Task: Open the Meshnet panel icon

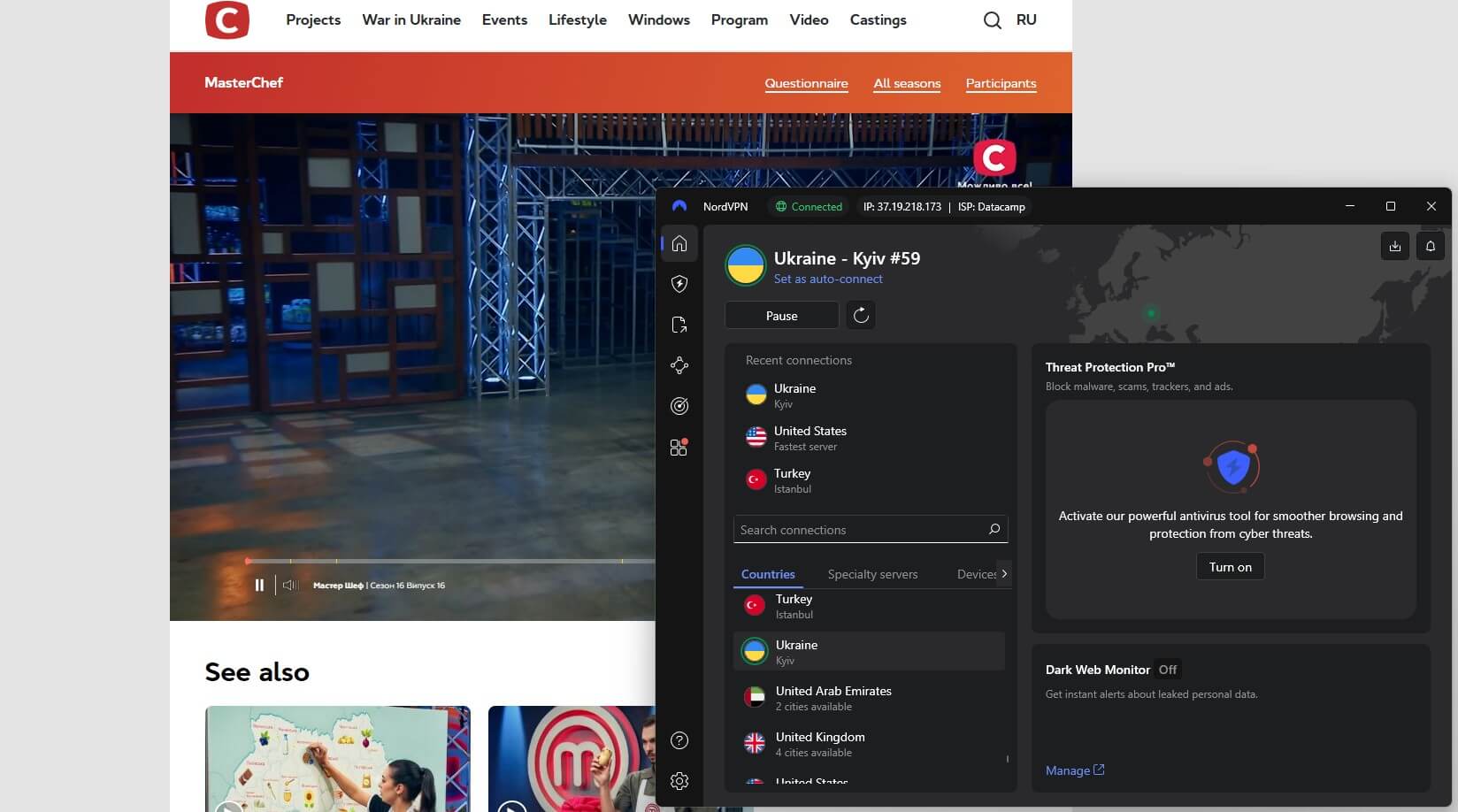Action: click(x=679, y=364)
